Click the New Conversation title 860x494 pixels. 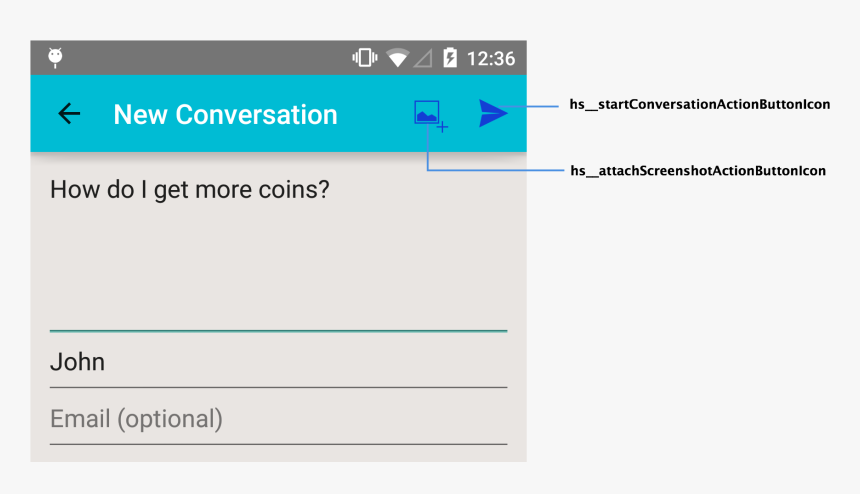225,115
